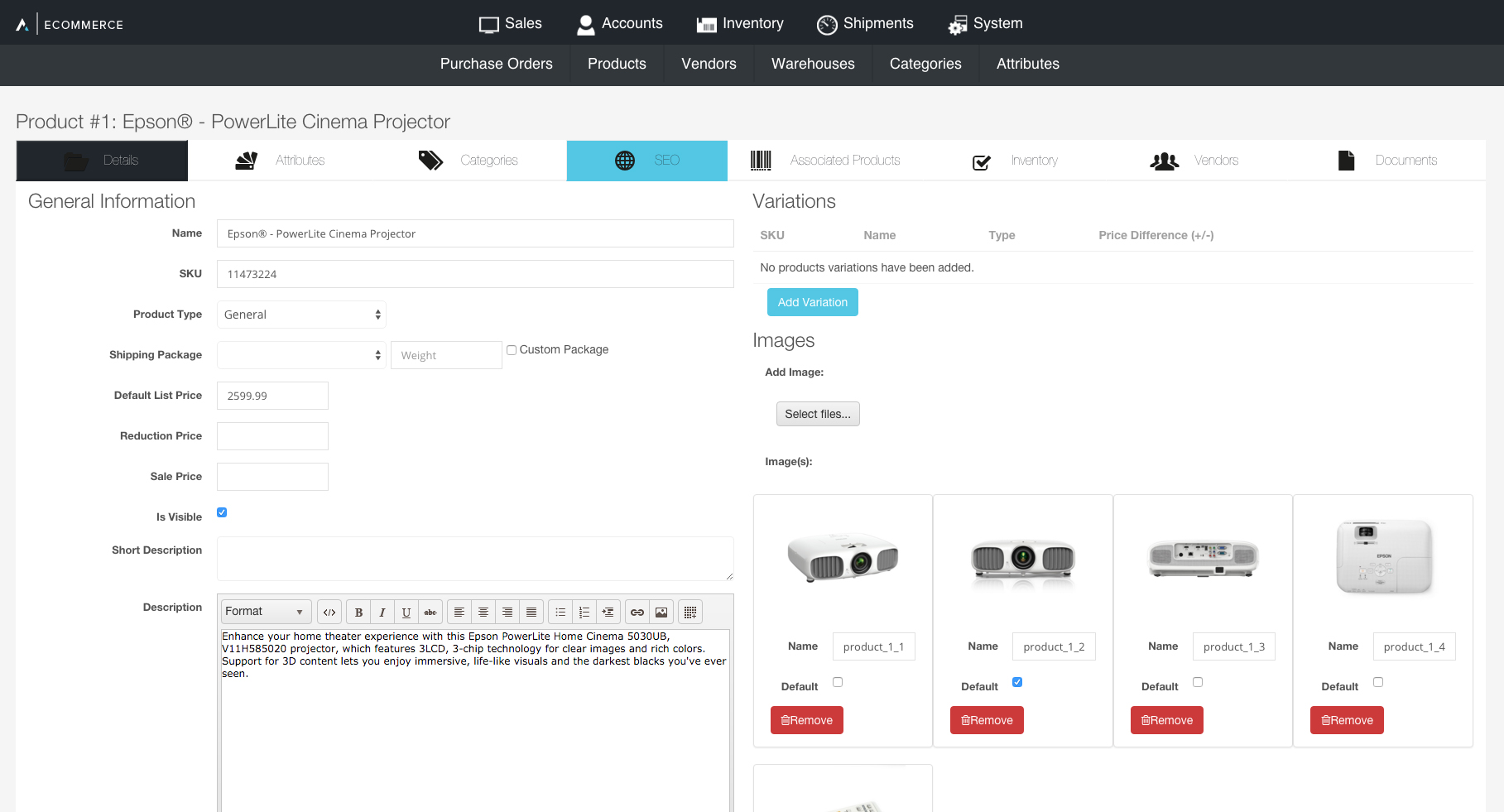Switch to Associated Products tab
Viewport: 1504px width, 812px height.
coord(826,161)
